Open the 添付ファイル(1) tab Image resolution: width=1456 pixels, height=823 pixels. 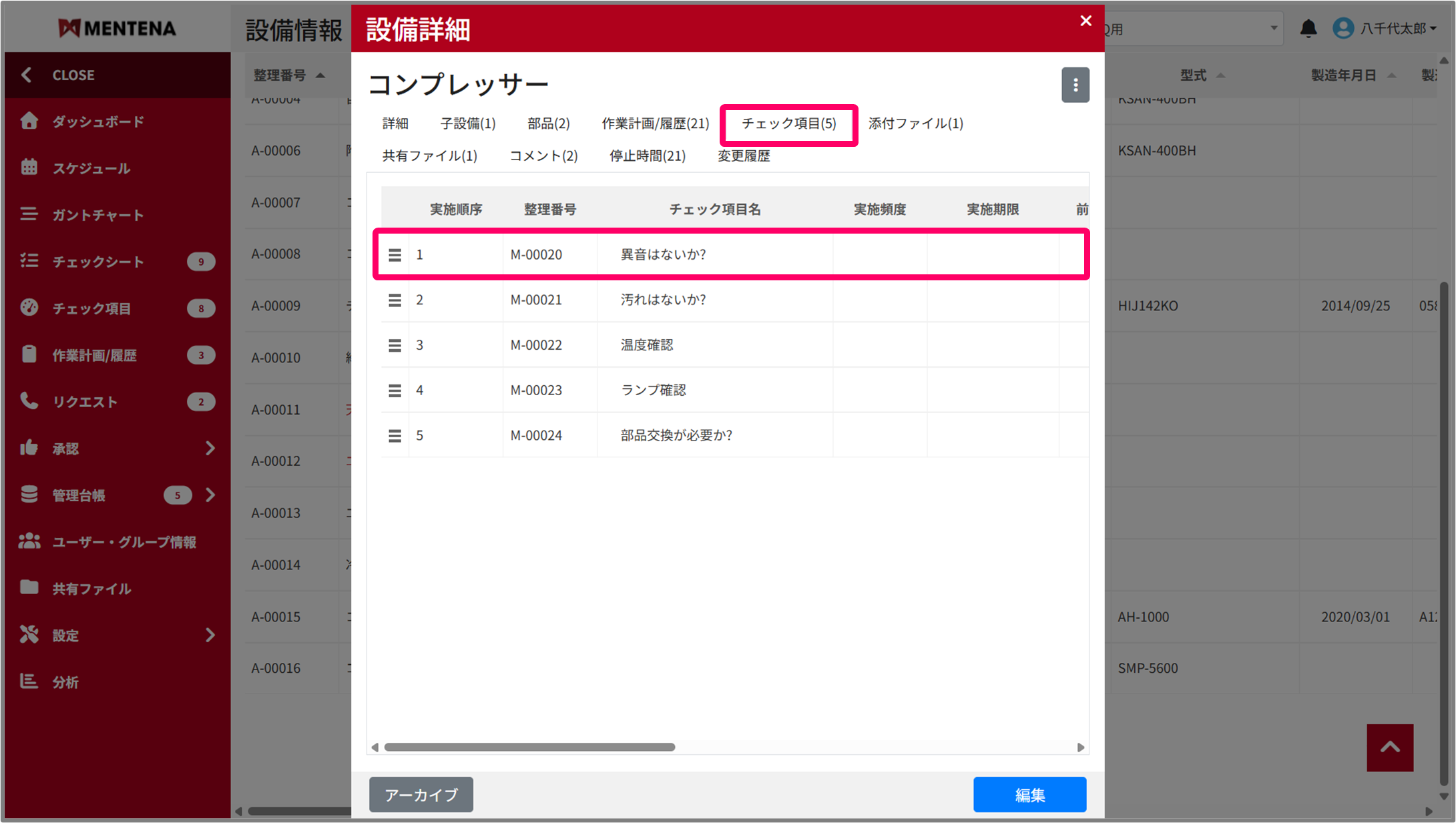(x=915, y=123)
